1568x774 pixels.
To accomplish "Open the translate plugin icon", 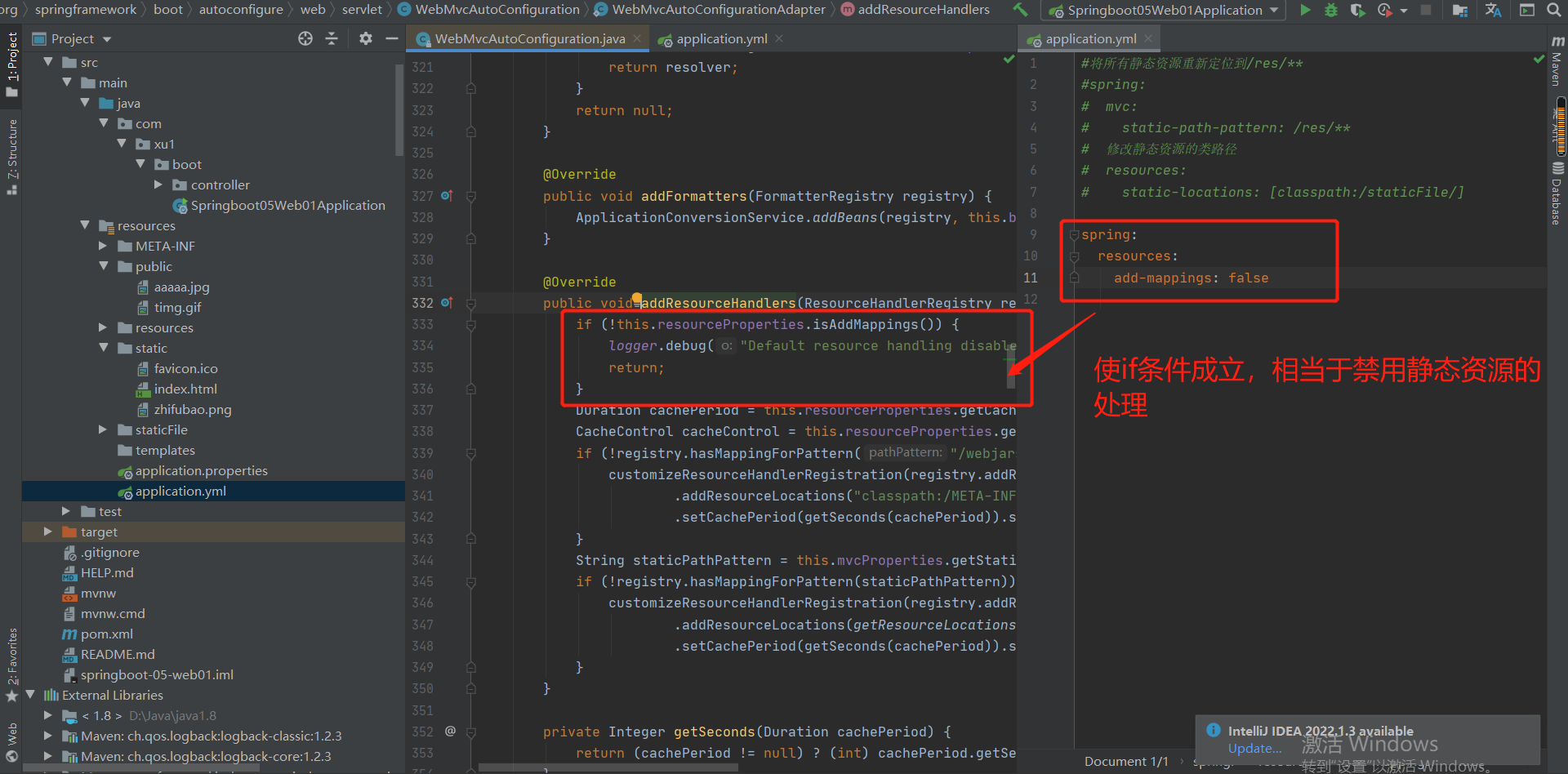I will 1494,10.
